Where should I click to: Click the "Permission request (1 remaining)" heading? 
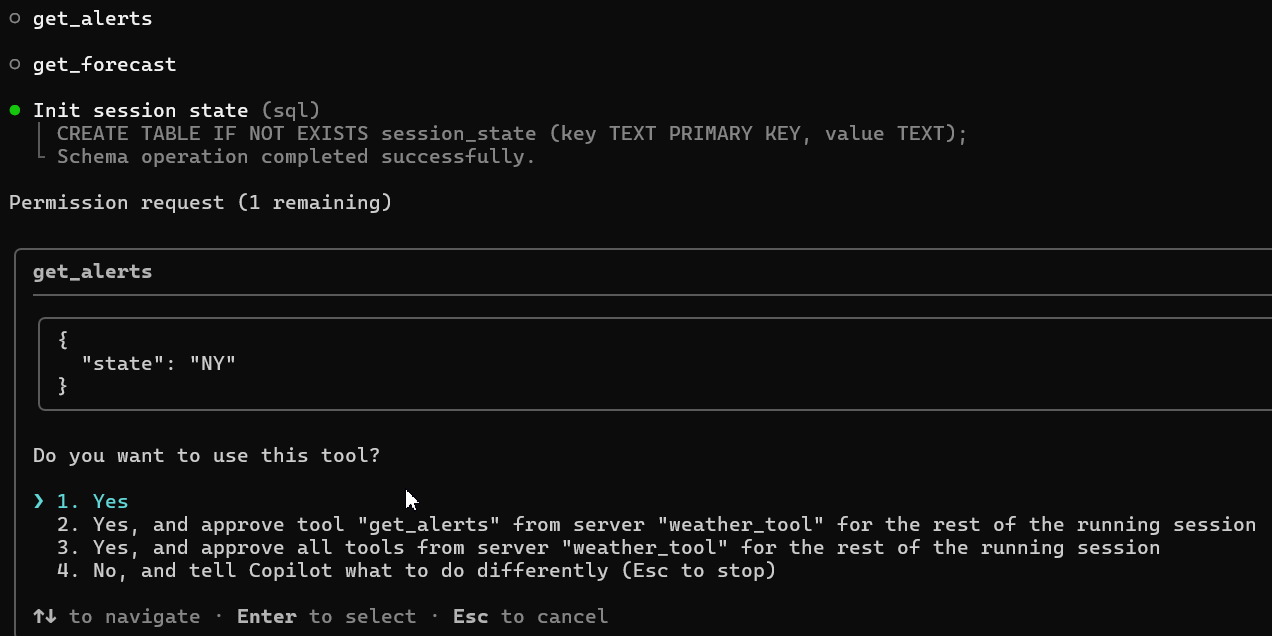(x=200, y=202)
